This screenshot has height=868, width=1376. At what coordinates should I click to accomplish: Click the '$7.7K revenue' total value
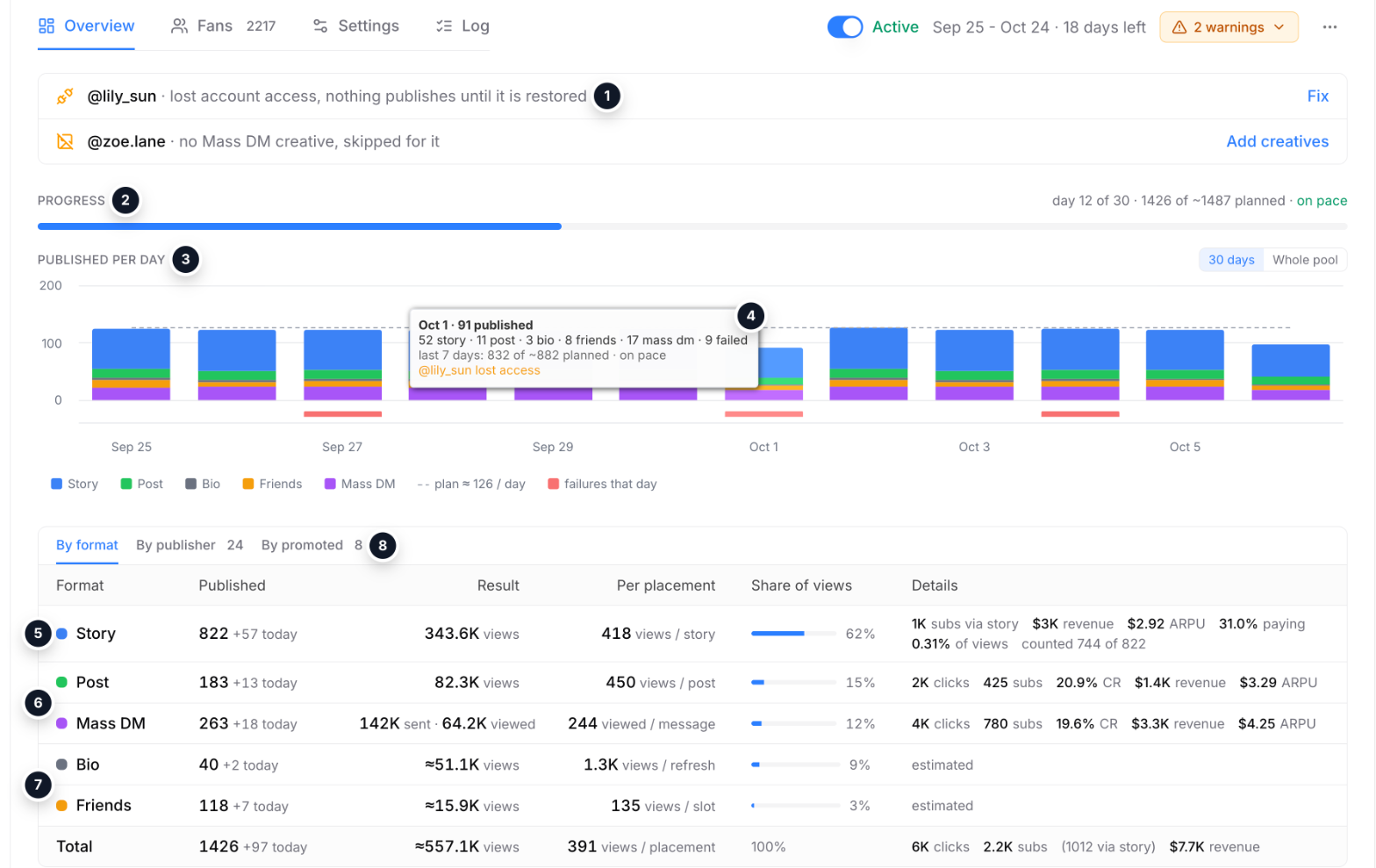pos(1215,847)
